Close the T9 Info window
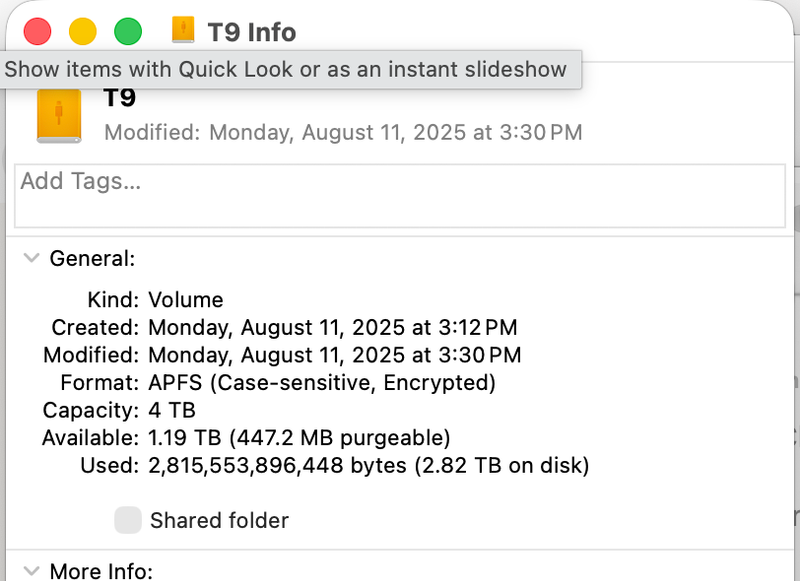The image size is (800, 581). pyautogui.click(x=37, y=31)
